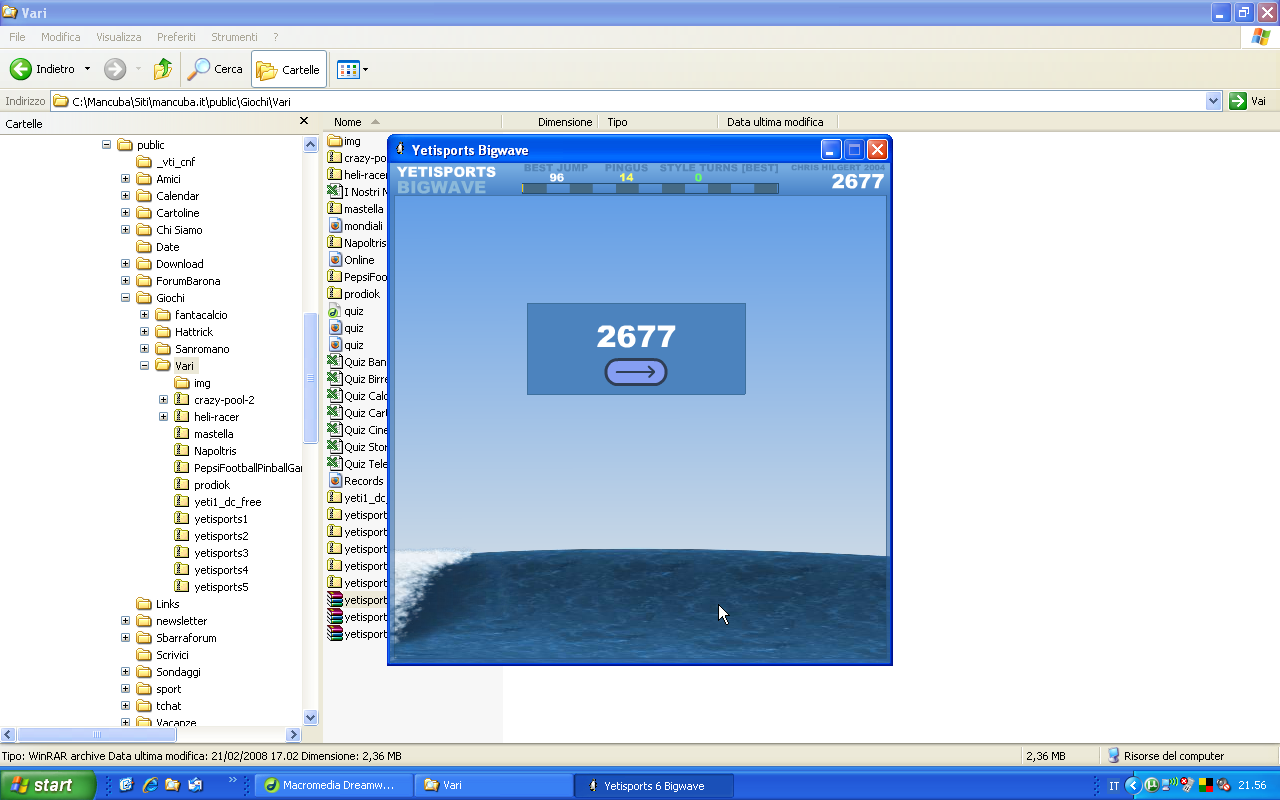This screenshot has height=800, width=1280.
Task: Click the arrow continue button in game
Action: 636,372
